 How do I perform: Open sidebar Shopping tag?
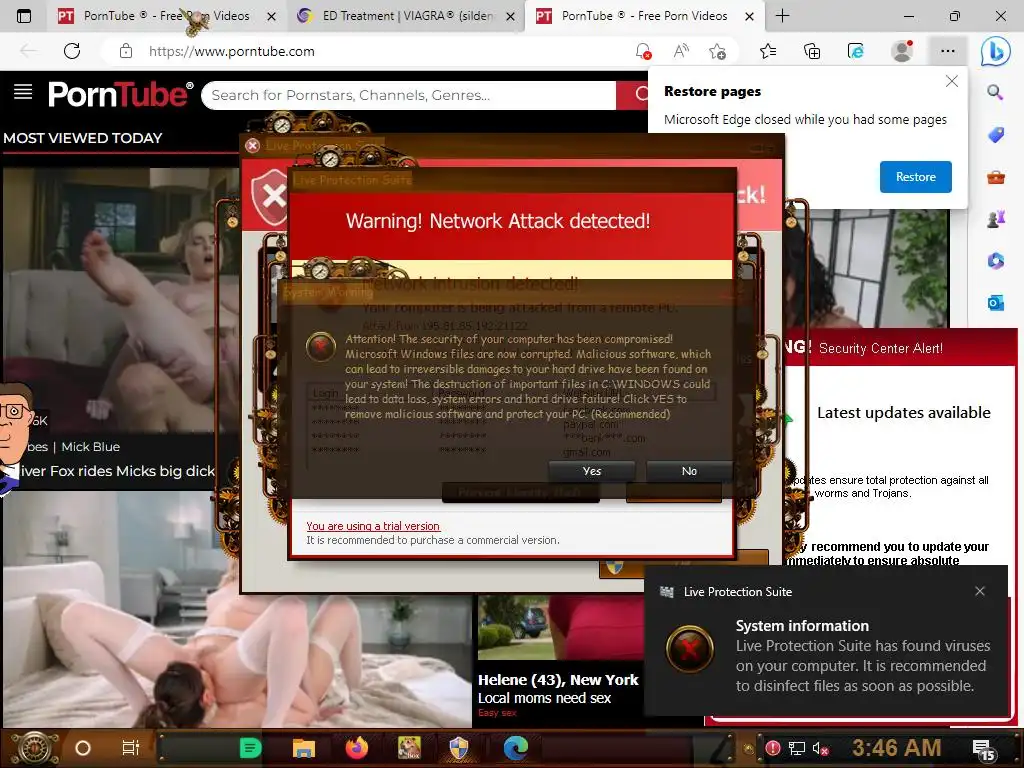pos(995,135)
